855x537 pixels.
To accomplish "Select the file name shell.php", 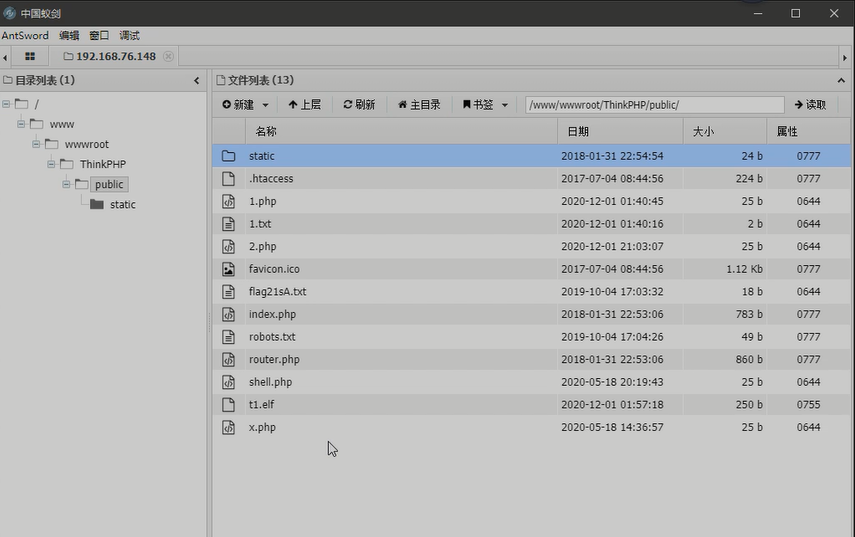I will click(270, 382).
